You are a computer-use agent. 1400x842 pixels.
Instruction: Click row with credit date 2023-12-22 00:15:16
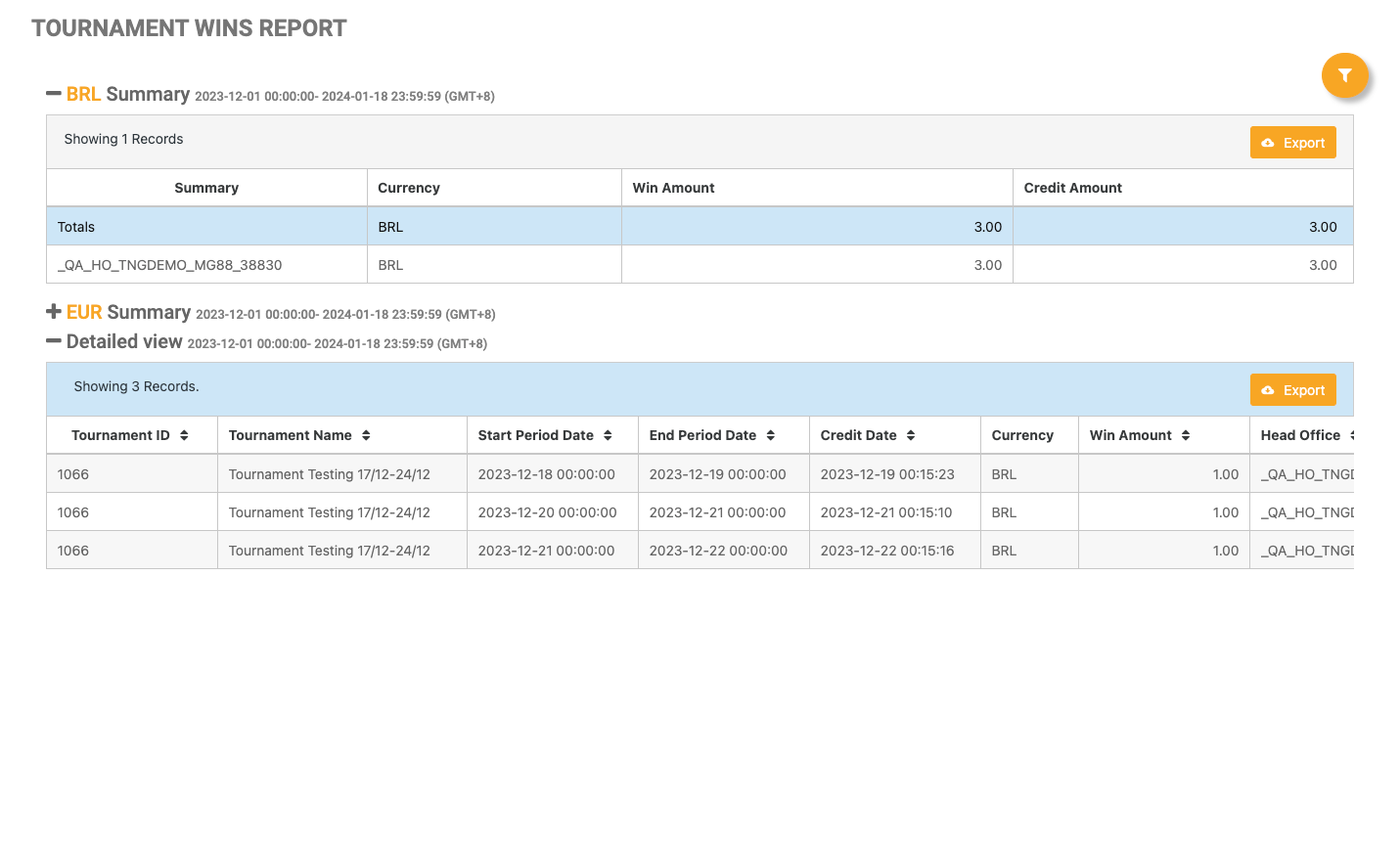pos(886,551)
